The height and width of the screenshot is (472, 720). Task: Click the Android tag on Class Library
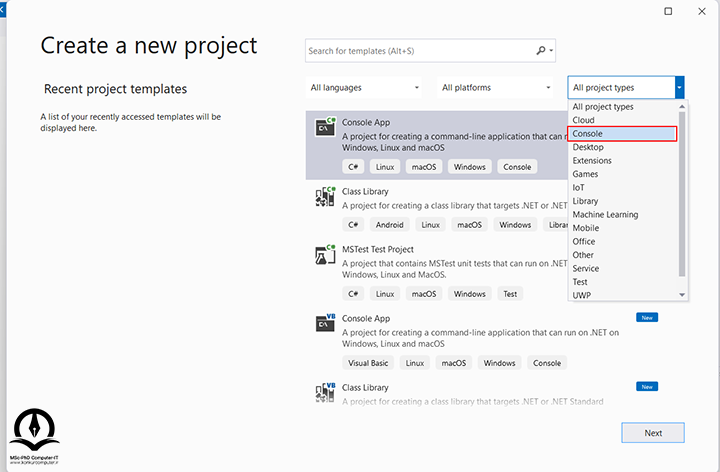tap(389, 225)
